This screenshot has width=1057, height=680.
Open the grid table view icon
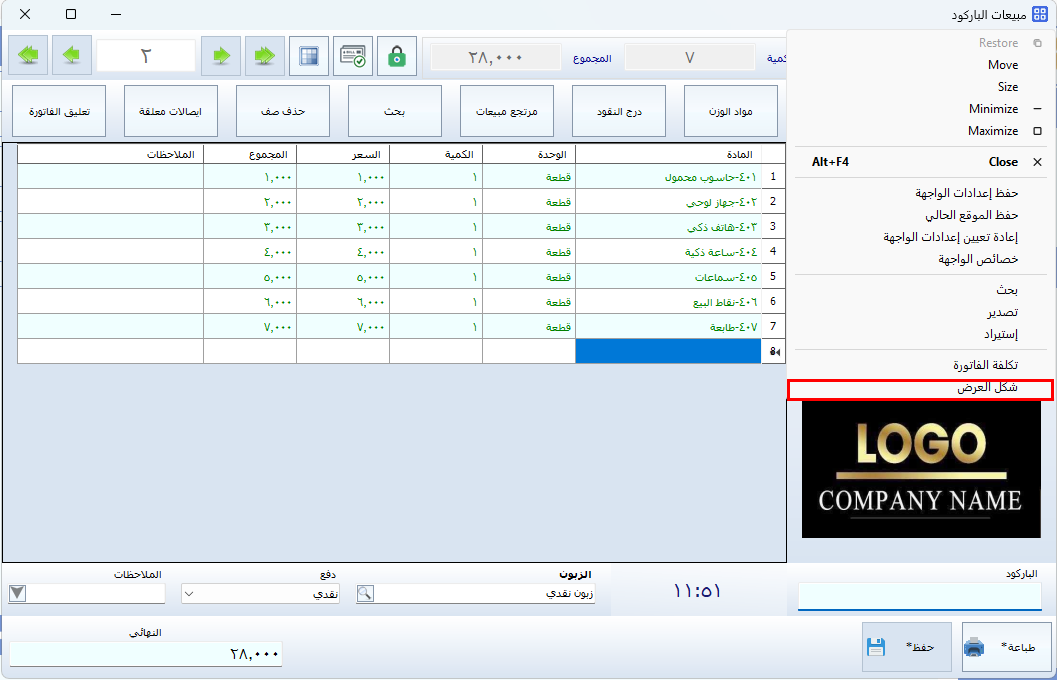point(309,55)
